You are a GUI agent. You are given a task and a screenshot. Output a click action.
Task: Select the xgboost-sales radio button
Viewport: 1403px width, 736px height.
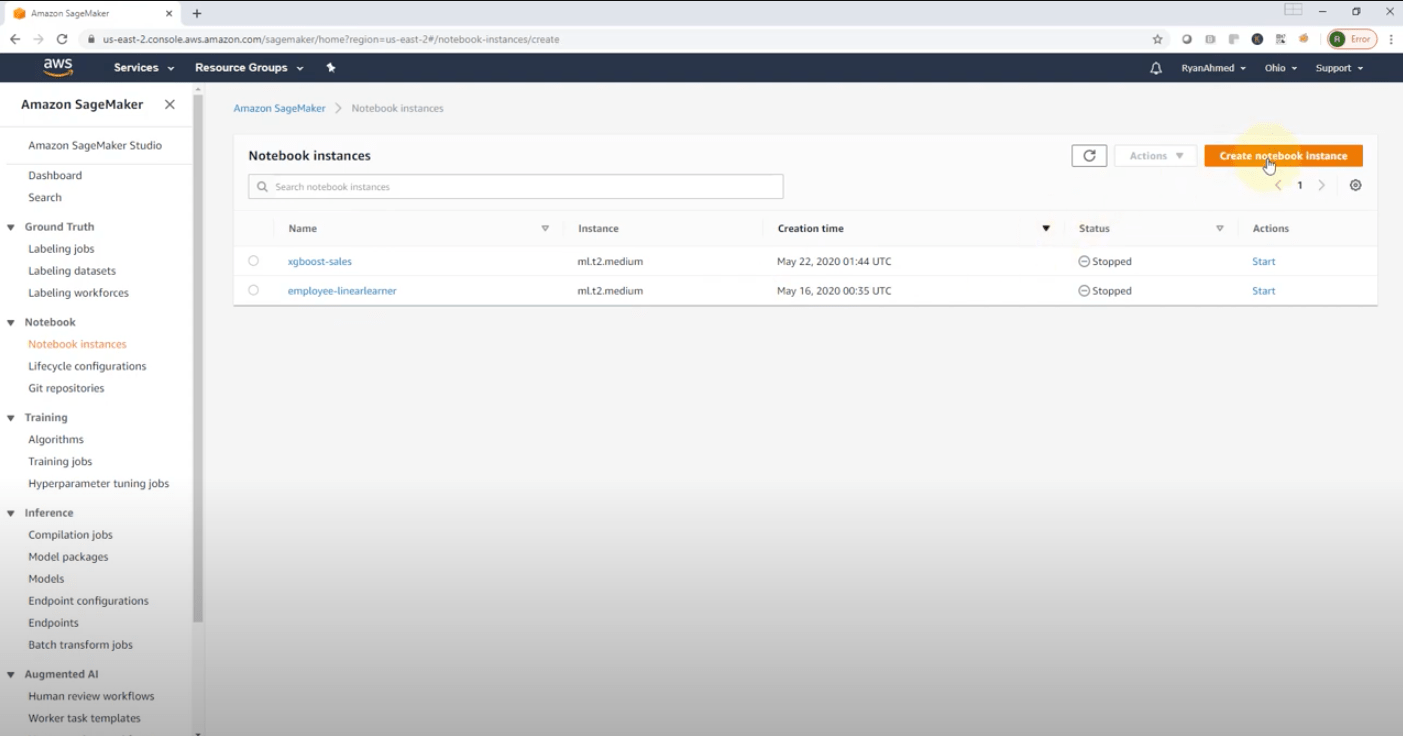pyautogui.click(x=253, y=261)
